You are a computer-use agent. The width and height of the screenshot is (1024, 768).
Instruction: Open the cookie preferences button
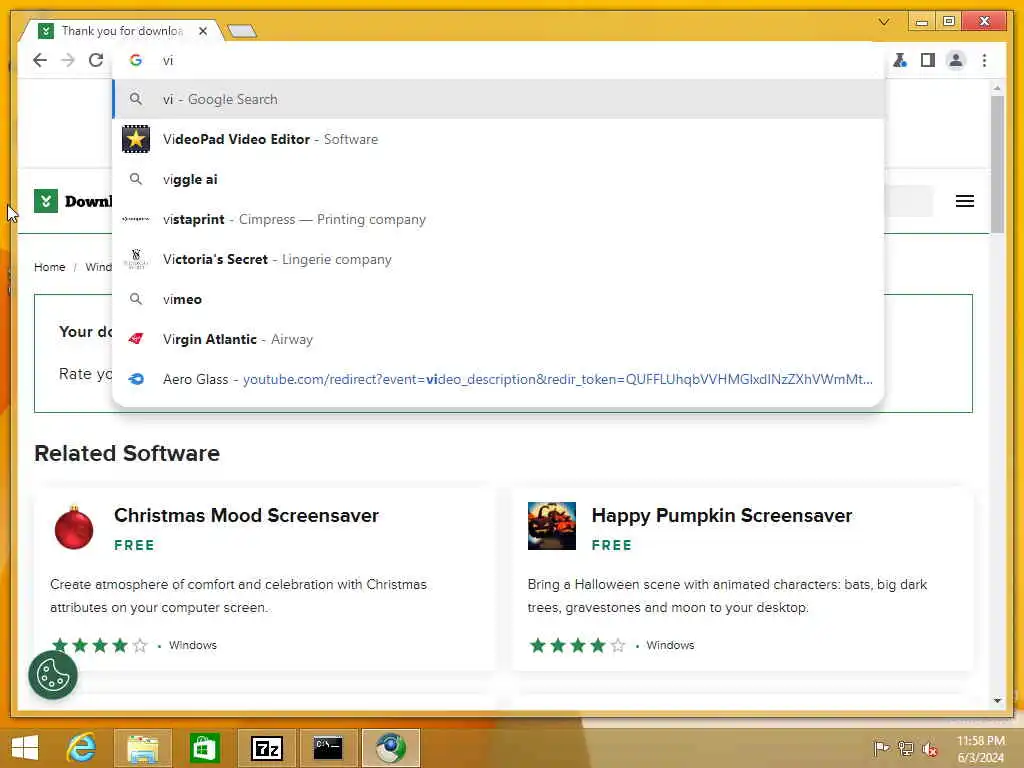53,675
